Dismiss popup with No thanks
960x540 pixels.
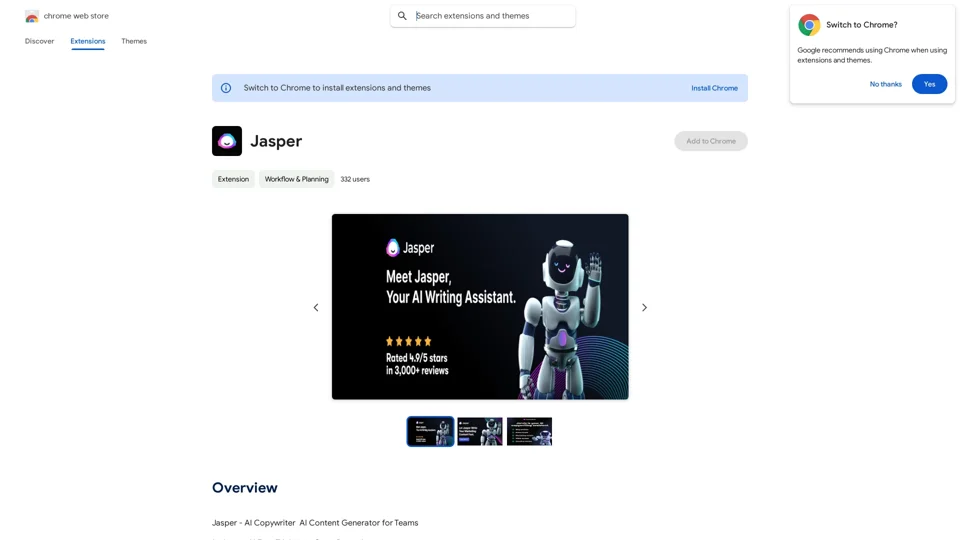(x=885, y=84)
